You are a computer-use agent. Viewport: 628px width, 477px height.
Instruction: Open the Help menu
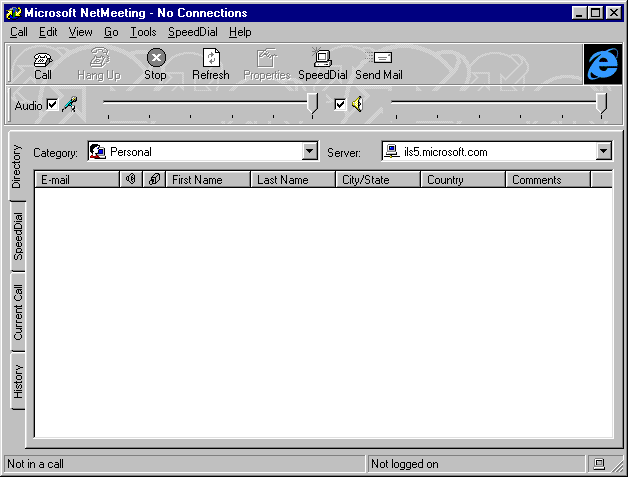click(240, 32)
